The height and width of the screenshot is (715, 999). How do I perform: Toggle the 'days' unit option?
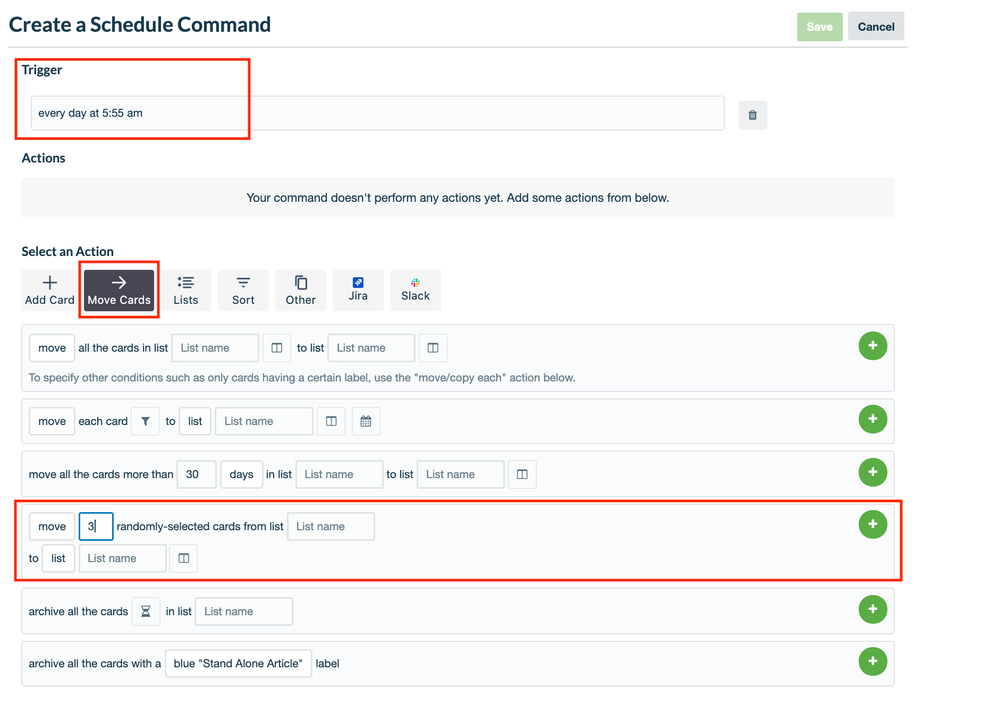pos(241,474)
